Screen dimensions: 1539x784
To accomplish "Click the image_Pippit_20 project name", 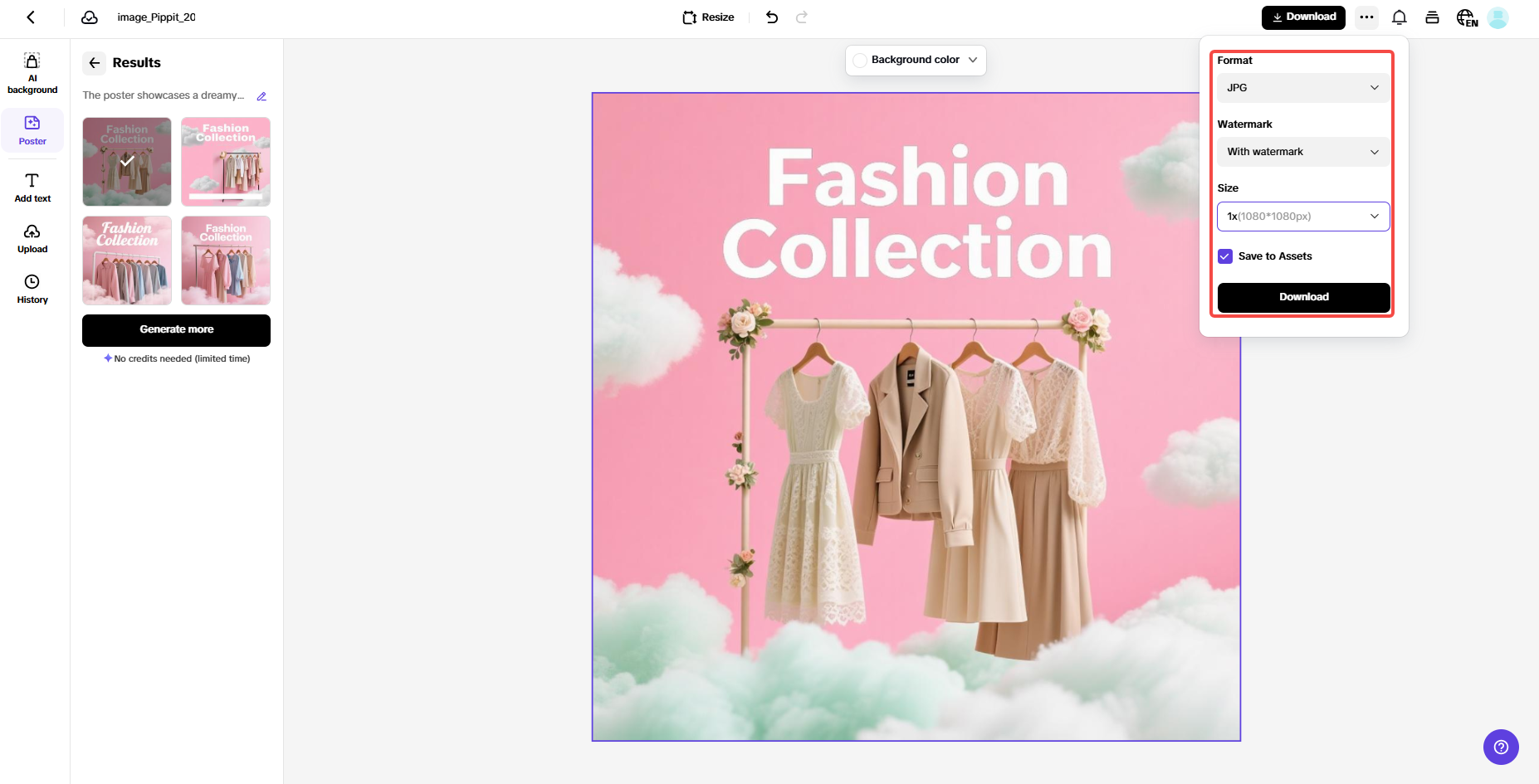I will point(157,17).
